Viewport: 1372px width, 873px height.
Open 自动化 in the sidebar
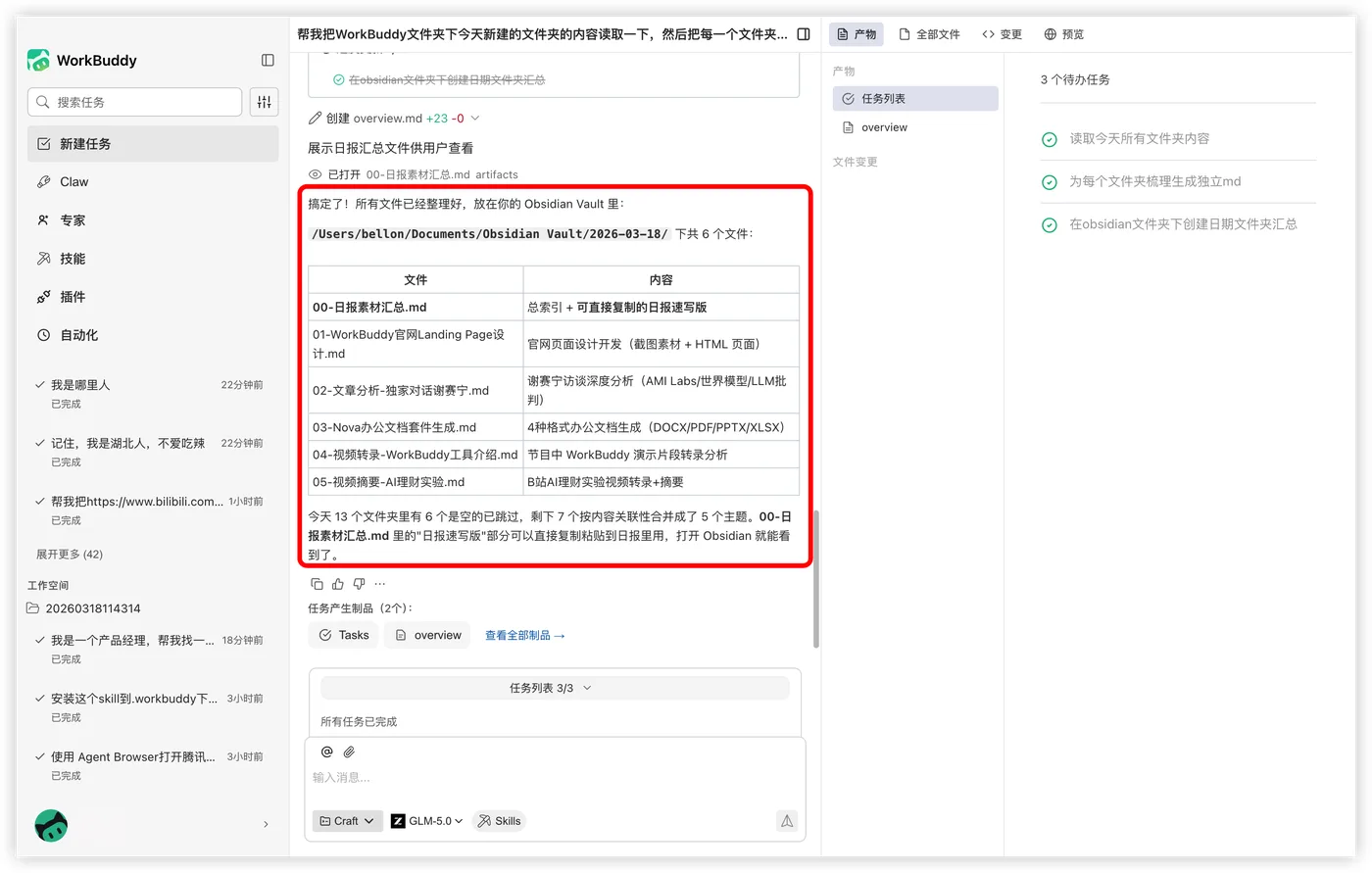pyautogui.click(x=153, y=335)
